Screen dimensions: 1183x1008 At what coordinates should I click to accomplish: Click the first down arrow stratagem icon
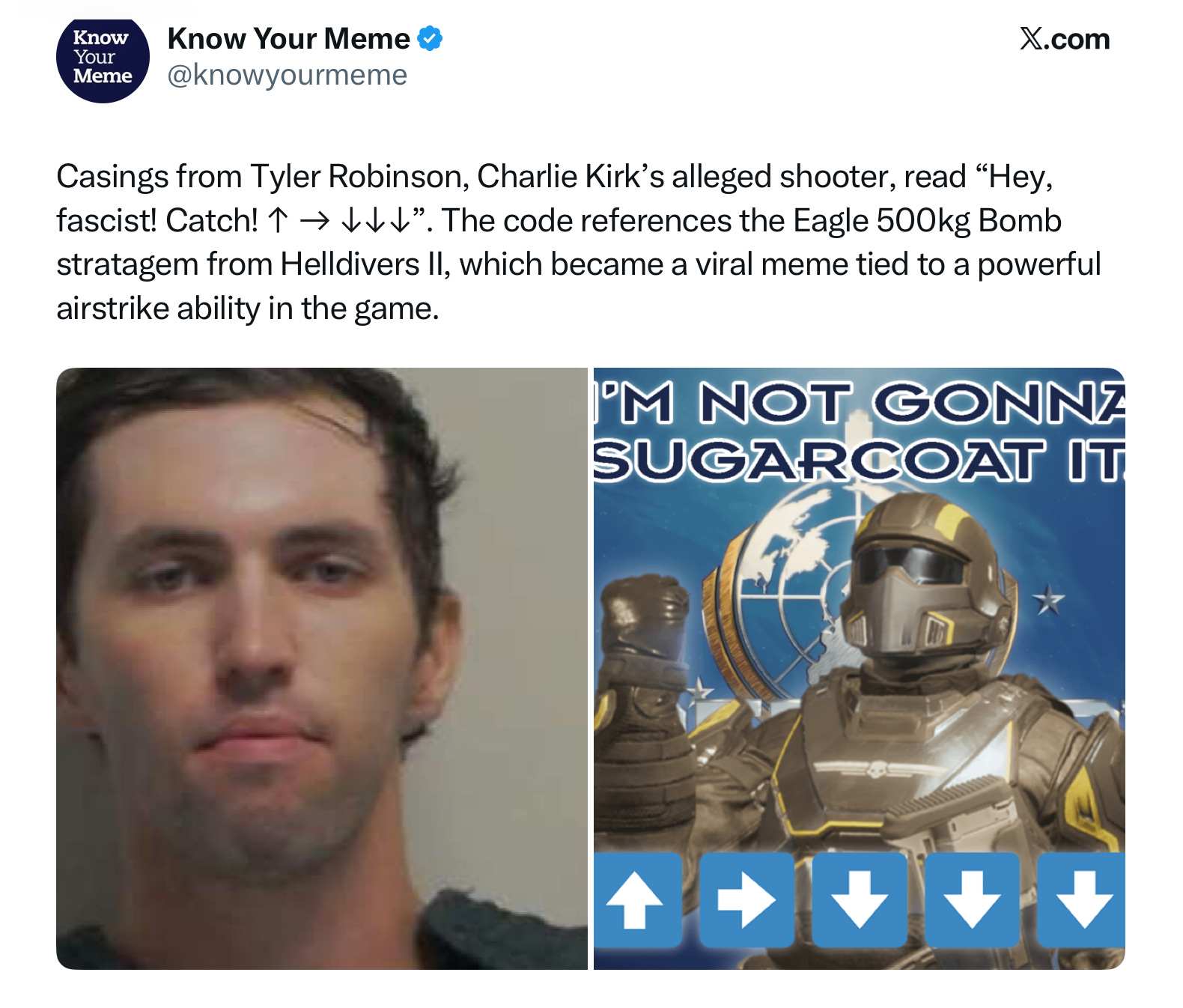tap(860, 899)
